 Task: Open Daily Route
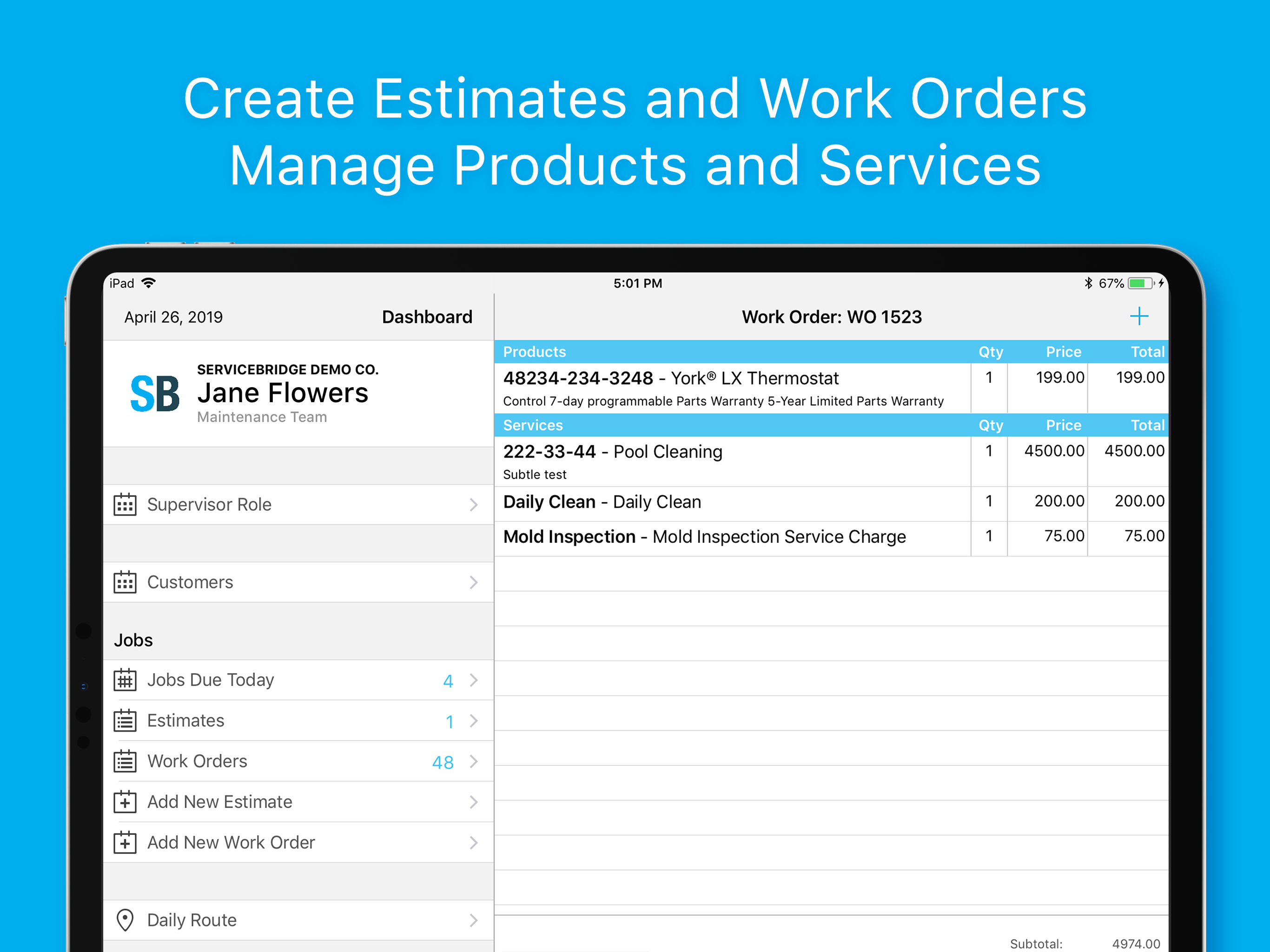tap(298, 920)
